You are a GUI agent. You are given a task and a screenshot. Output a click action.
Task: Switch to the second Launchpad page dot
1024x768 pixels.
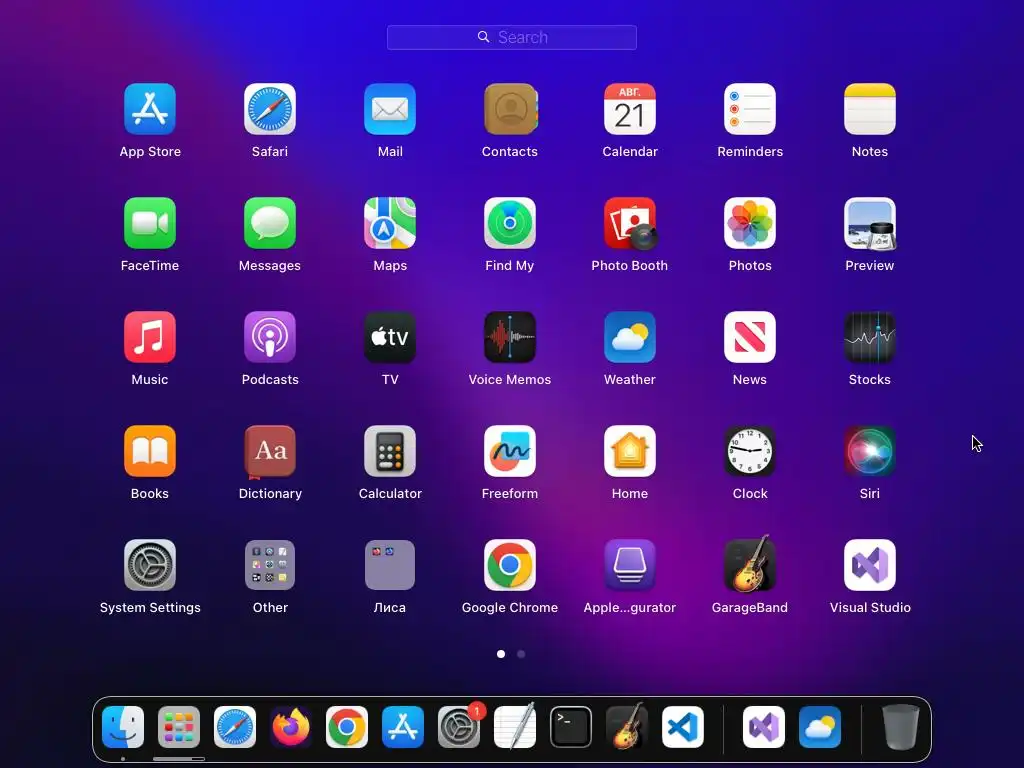coord(521,654)
